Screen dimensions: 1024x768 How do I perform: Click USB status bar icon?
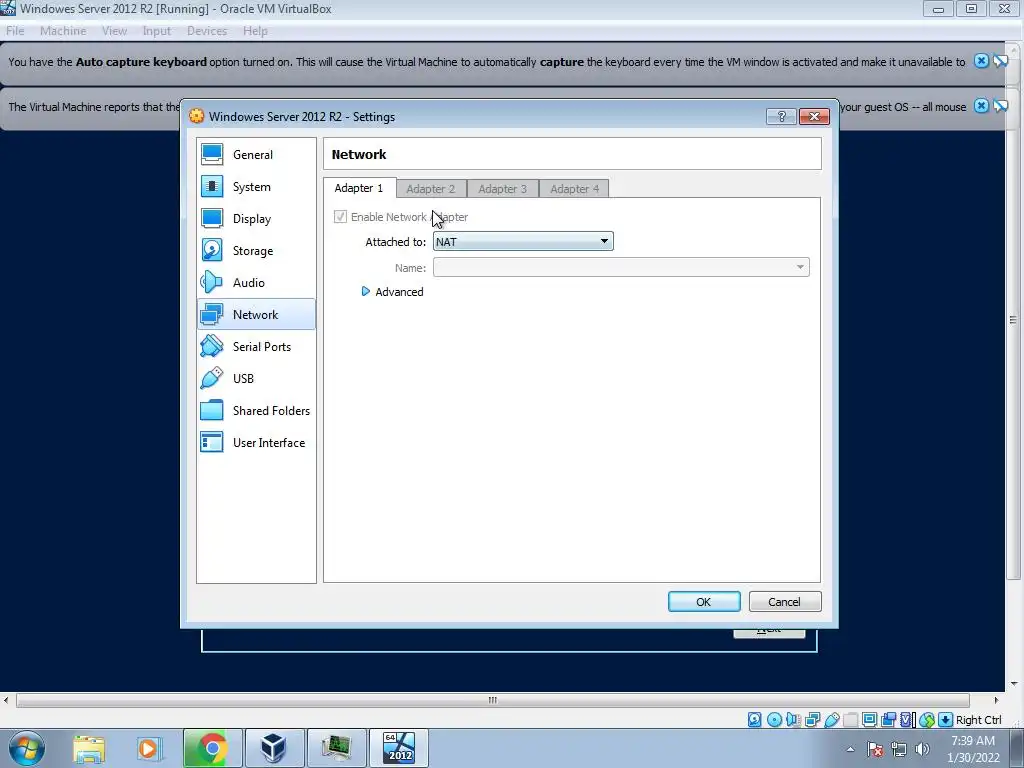tap(831, 720)
